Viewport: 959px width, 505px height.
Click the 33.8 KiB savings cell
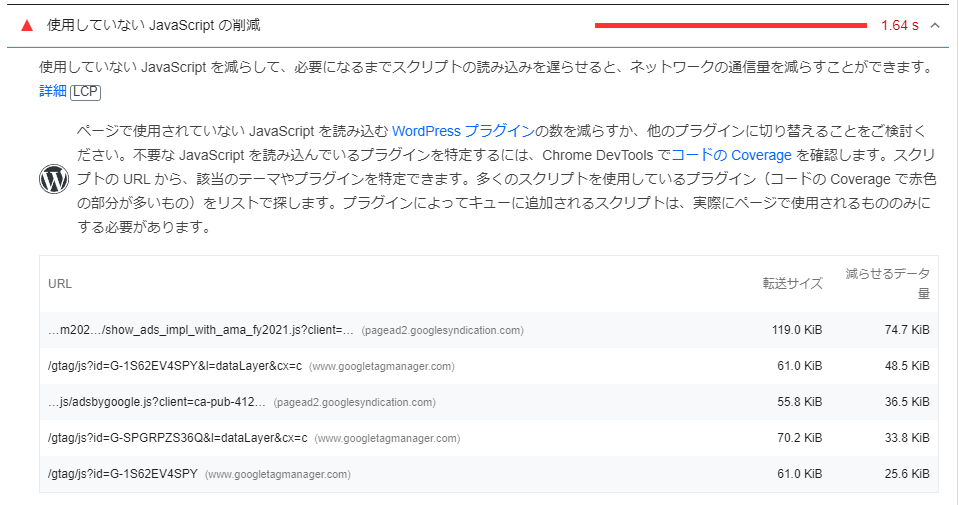coord(907,438)
